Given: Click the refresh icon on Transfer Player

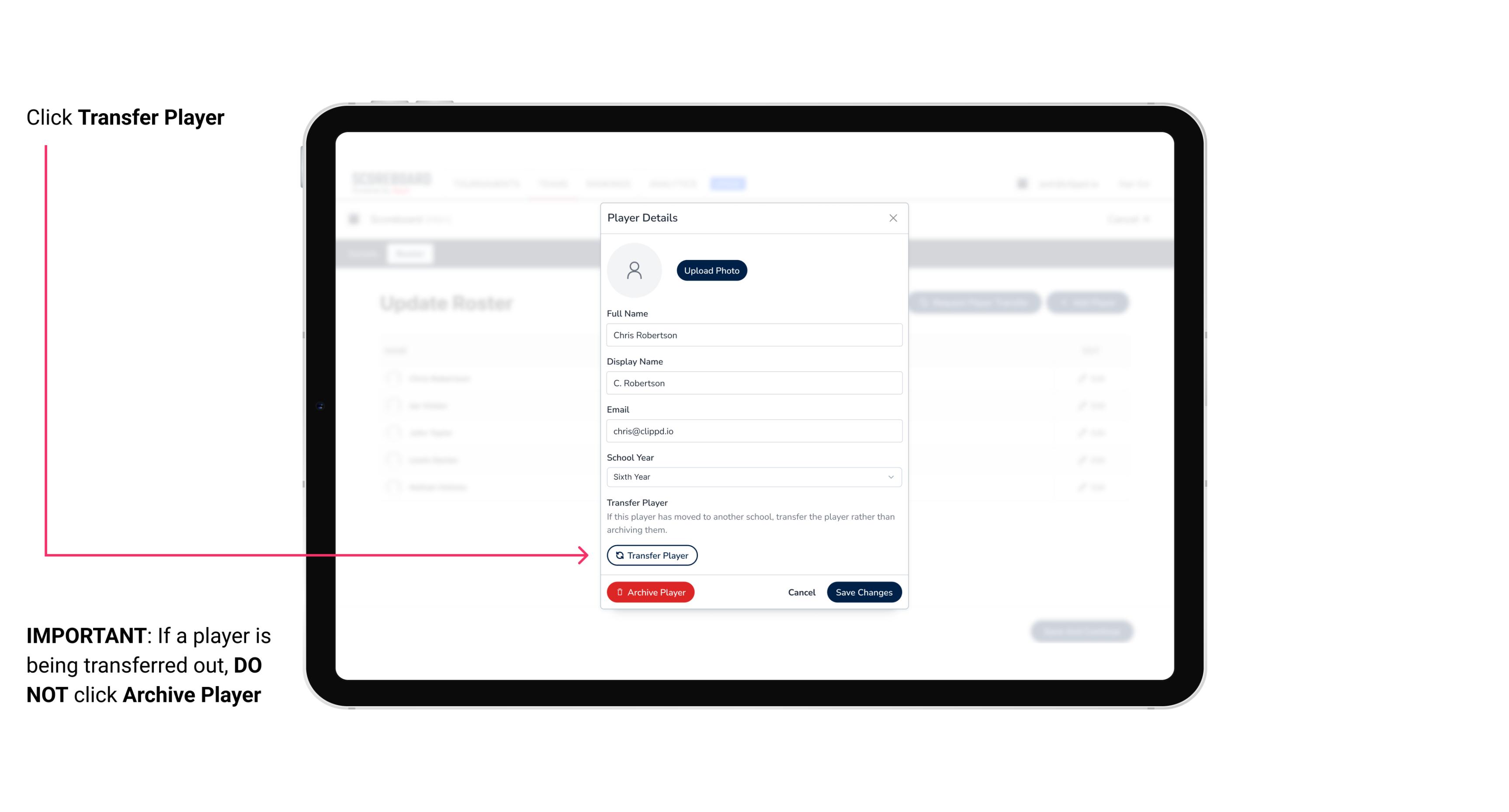Looking at the screenshot, I should pos(619,555).
